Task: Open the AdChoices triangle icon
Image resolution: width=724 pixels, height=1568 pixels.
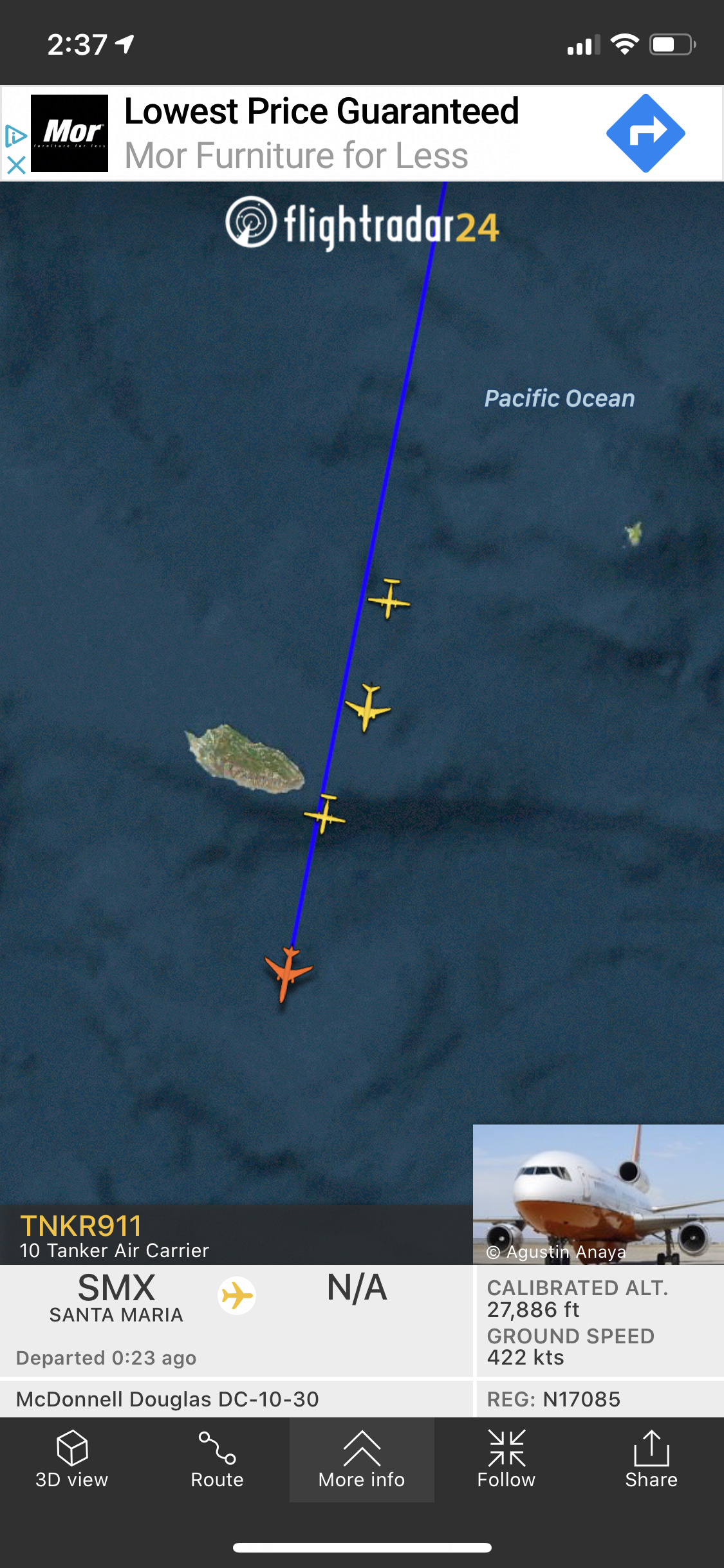Action: point(15,136)
